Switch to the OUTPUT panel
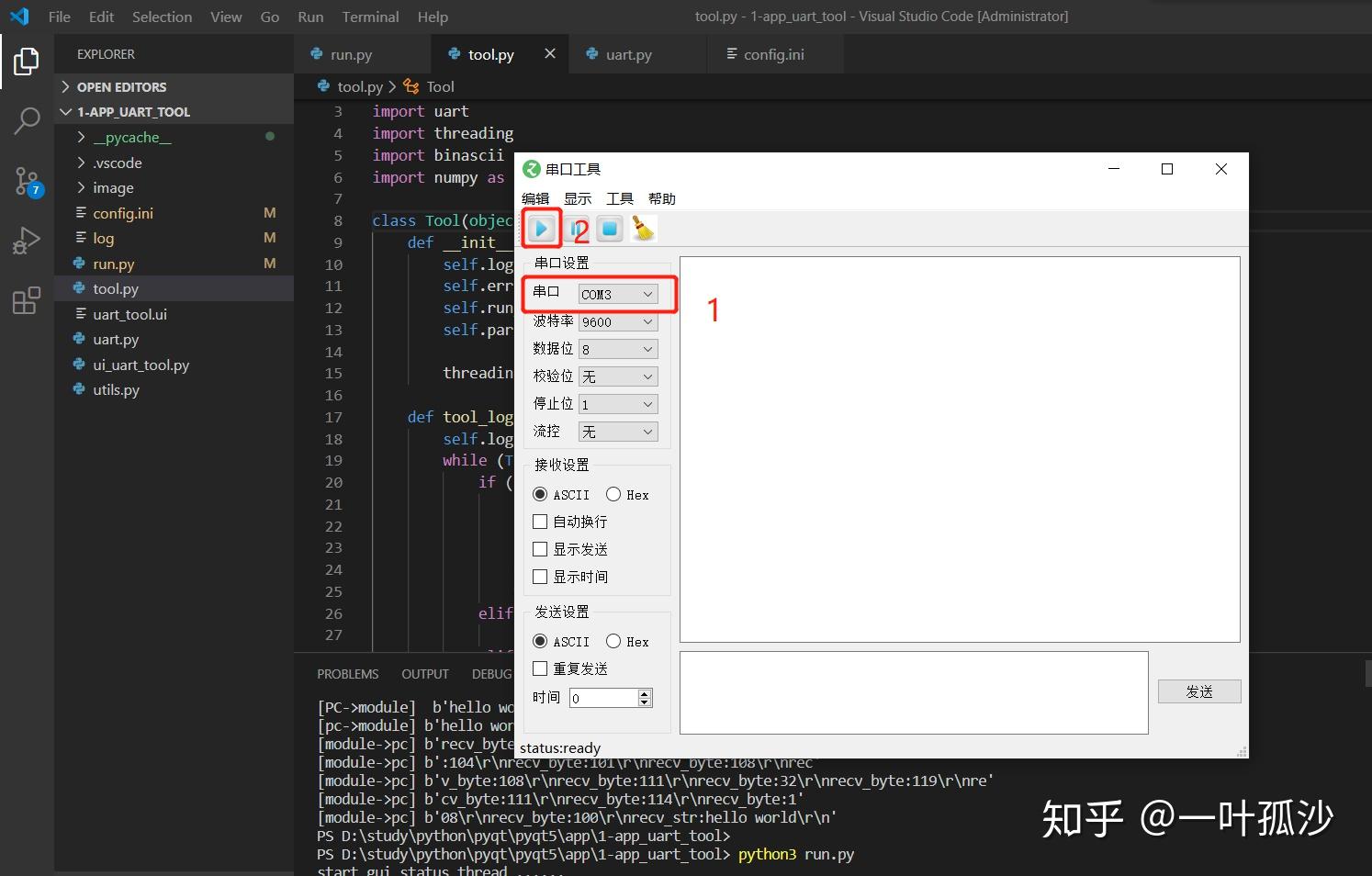Viewport: 1372px width, 876px height. tap(424, 673)
